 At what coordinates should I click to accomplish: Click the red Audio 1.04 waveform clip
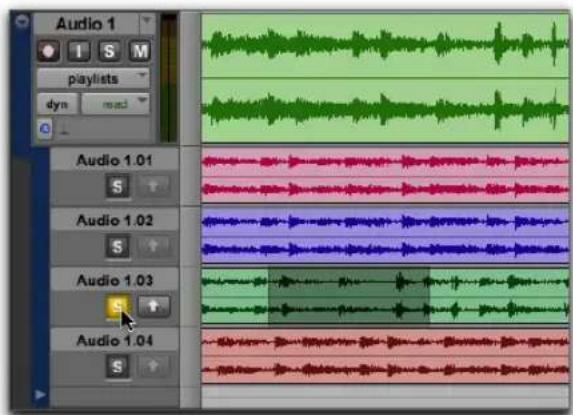[385, 356]
